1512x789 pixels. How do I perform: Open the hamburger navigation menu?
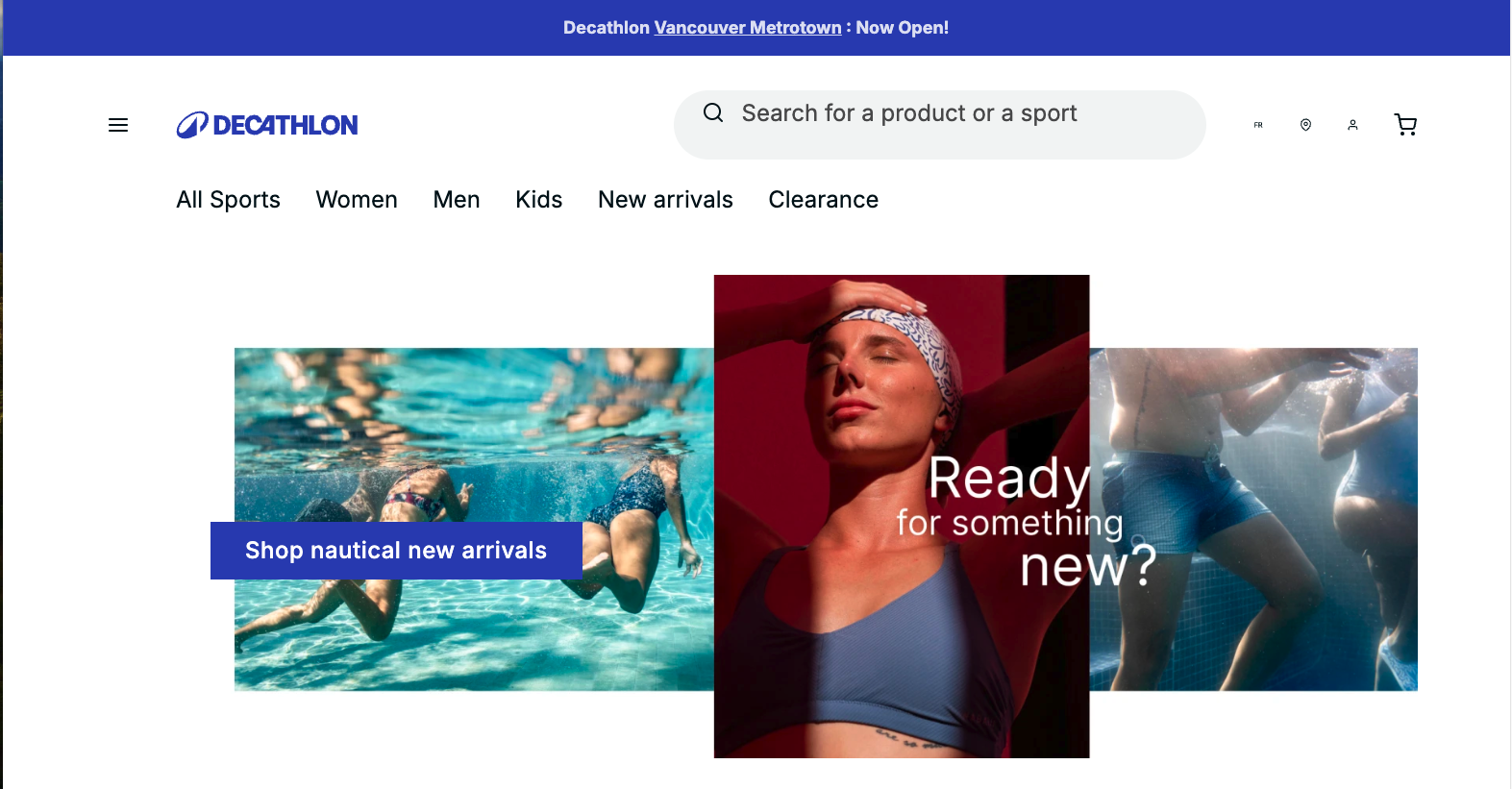[x=118, y=125]
